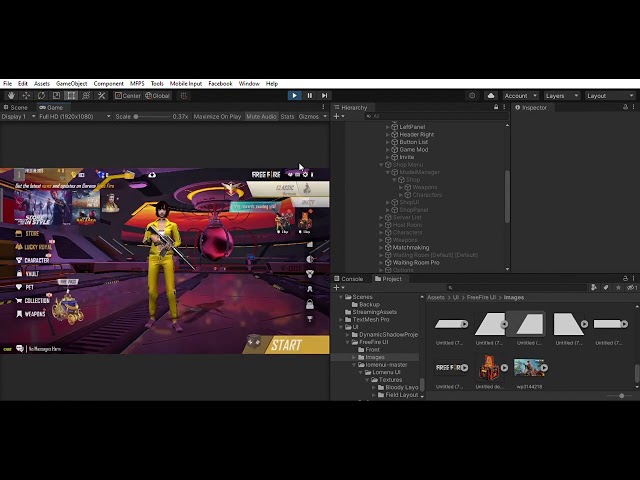Toggle Stats overlay
This screenshot has width=640, height=480.
tap(287, 116)
